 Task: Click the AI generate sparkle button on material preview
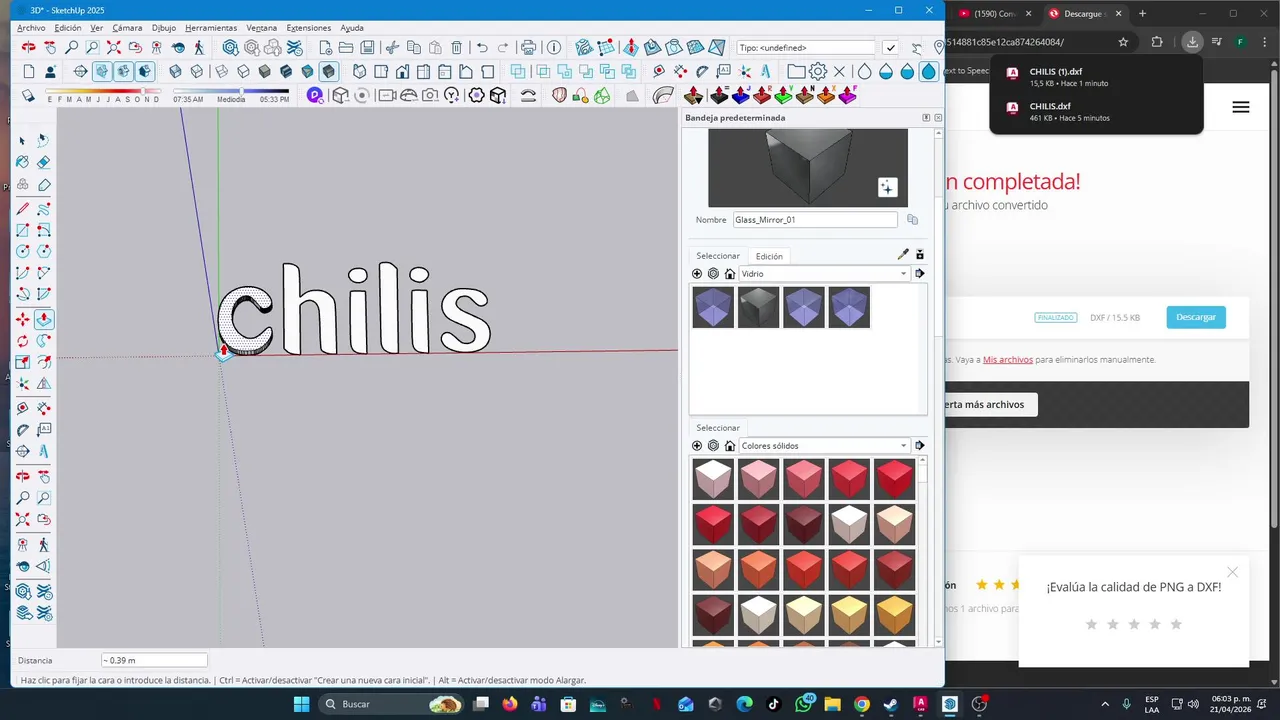888,187
